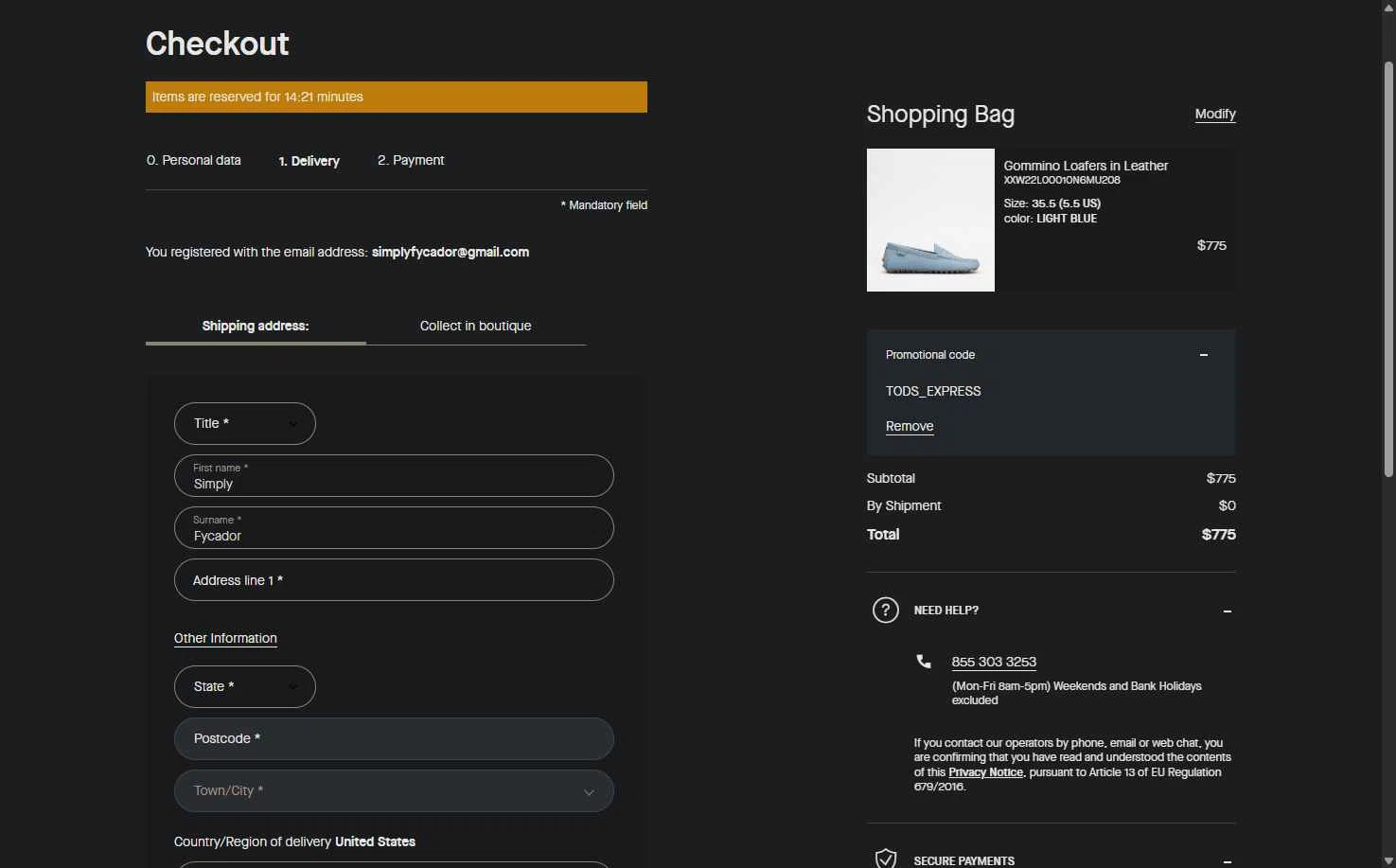Image resolution: width=1396 pixels, height=868 pixels.
Task: Open the State dropdown
Action: click(245, 686)
